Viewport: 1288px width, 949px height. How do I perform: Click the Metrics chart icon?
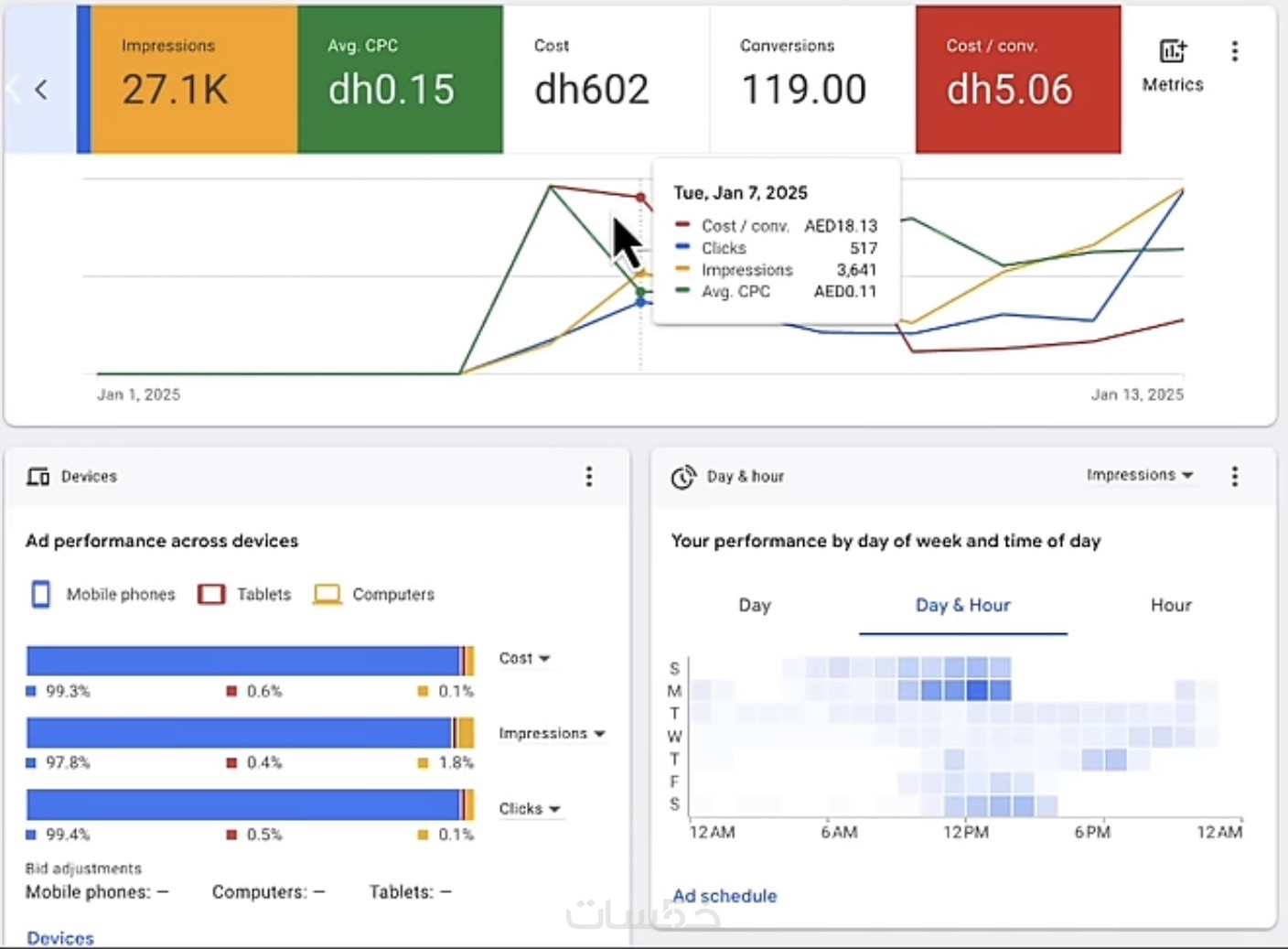tap(1173, 51)
